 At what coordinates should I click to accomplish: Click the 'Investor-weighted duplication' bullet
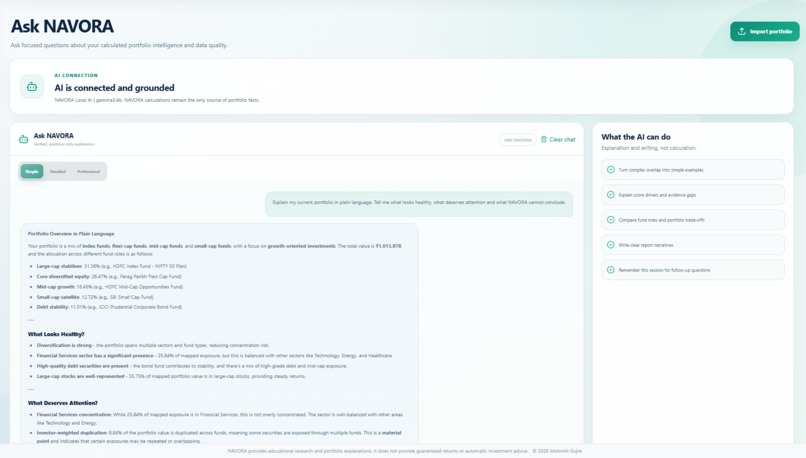click(219, 437)
